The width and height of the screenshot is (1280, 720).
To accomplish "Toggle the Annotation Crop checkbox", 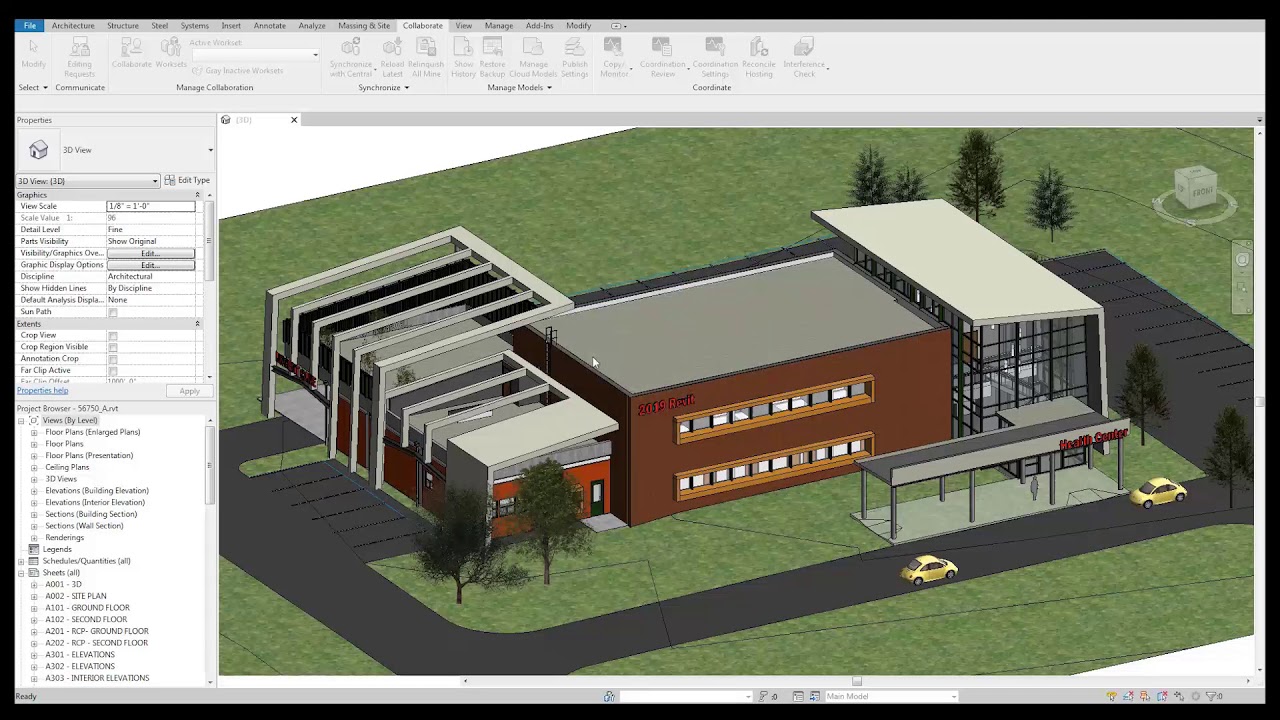I will 113,359.
